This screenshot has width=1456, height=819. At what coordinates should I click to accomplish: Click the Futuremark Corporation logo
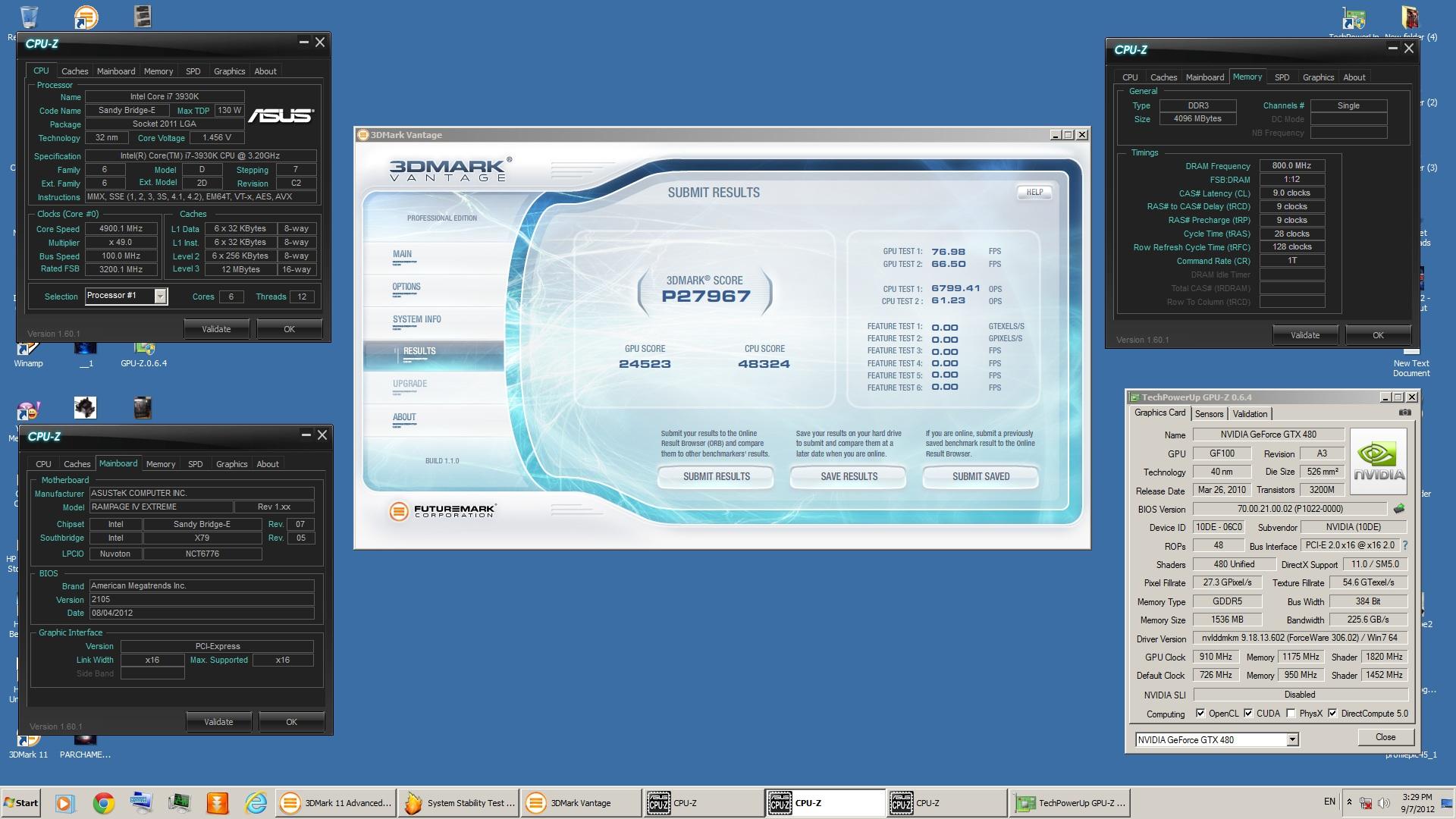(442, 511)
